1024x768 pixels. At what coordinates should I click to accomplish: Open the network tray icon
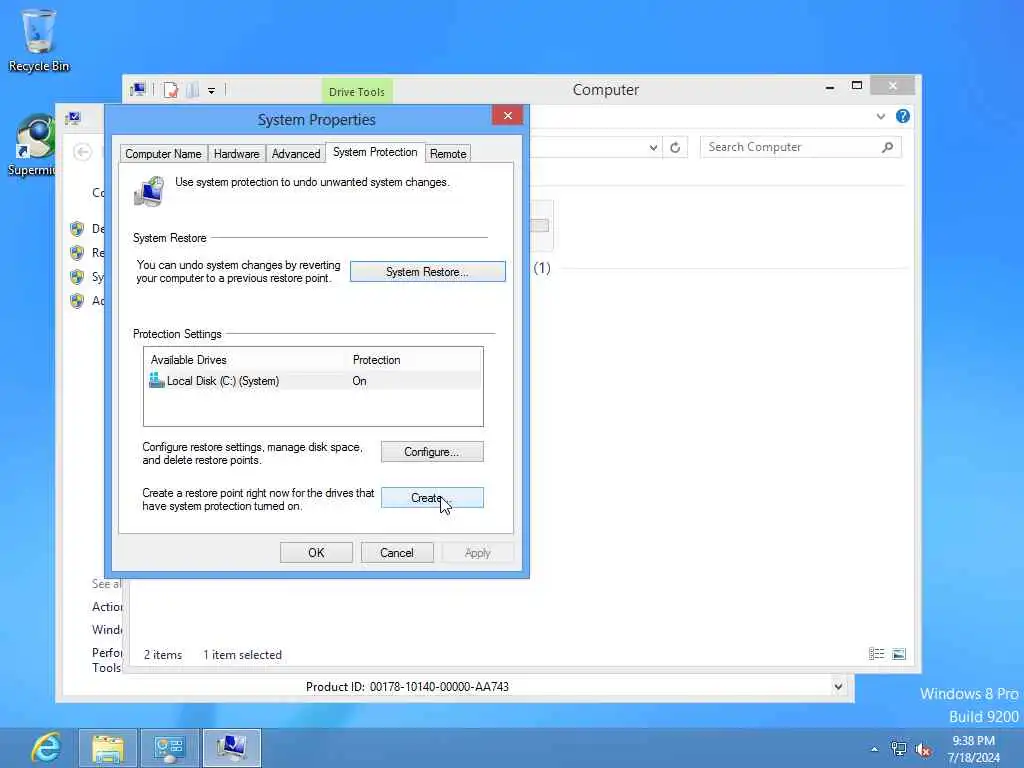(899, 749)
